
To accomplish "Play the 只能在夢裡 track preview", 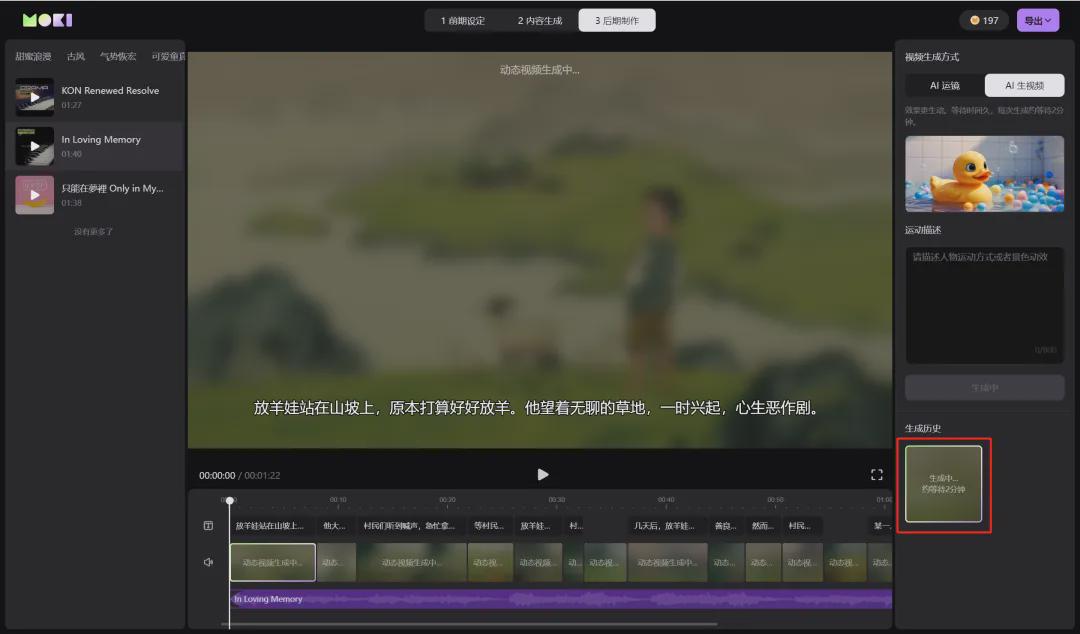I will click(35, 194).
